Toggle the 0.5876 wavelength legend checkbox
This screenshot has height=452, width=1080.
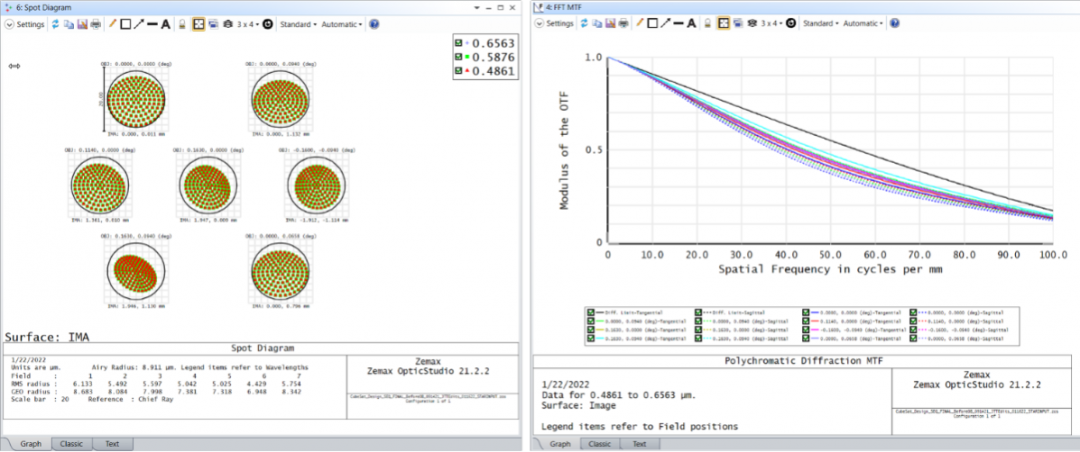[x=458, y=57]
